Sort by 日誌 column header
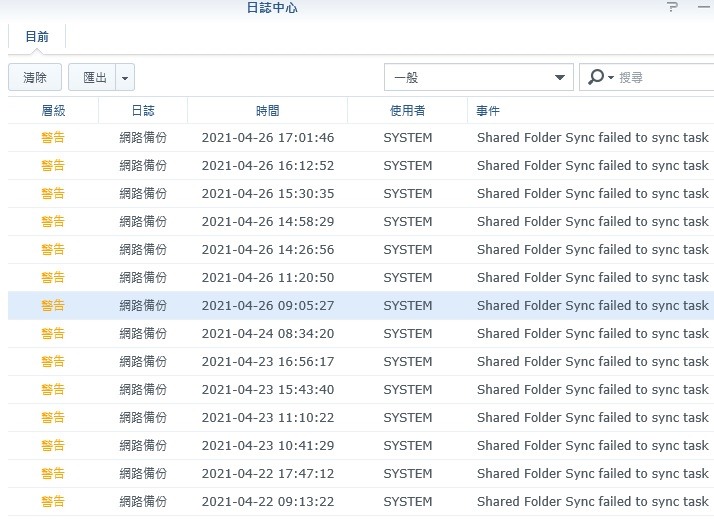Image resolution: width=714 pixels, height=521 pixels. tap(143, 110)
